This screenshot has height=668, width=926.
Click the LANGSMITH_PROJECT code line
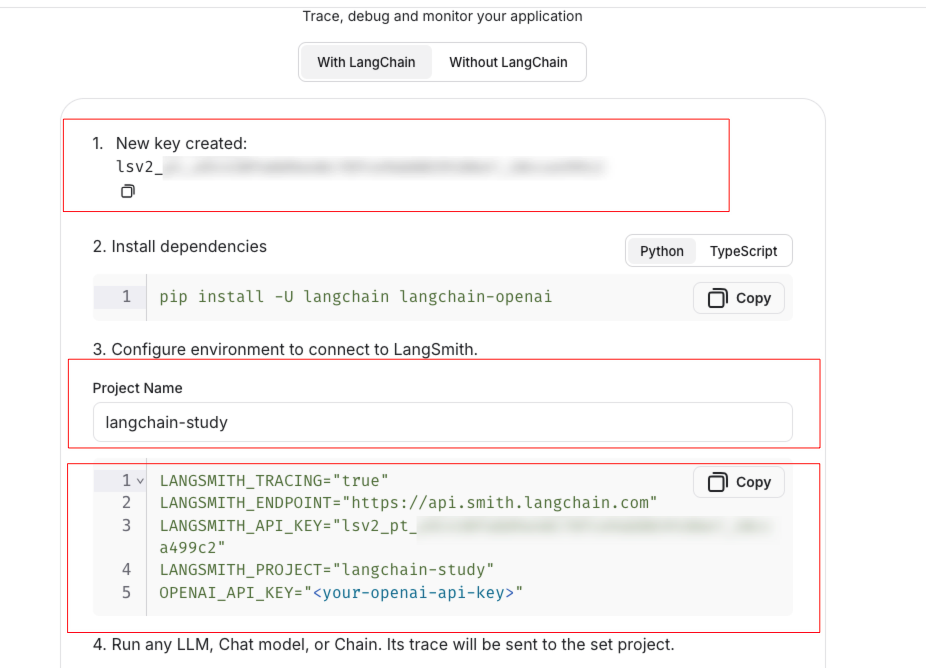(326, 570)
